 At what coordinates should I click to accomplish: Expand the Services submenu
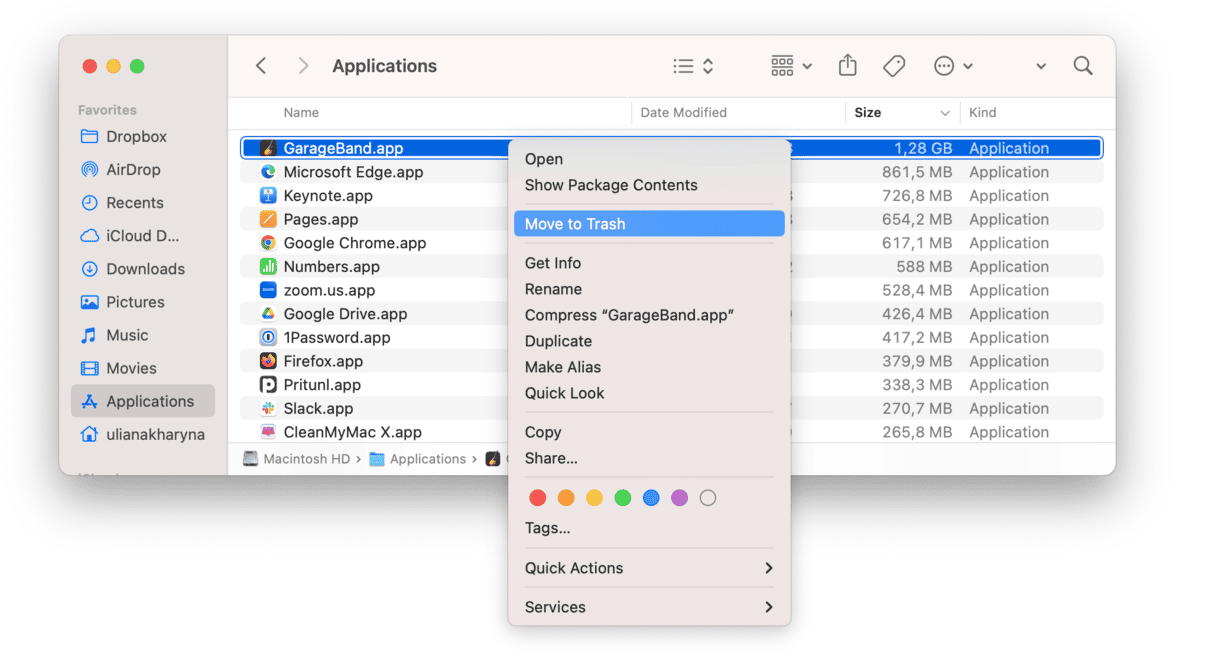tap(648, 607)
